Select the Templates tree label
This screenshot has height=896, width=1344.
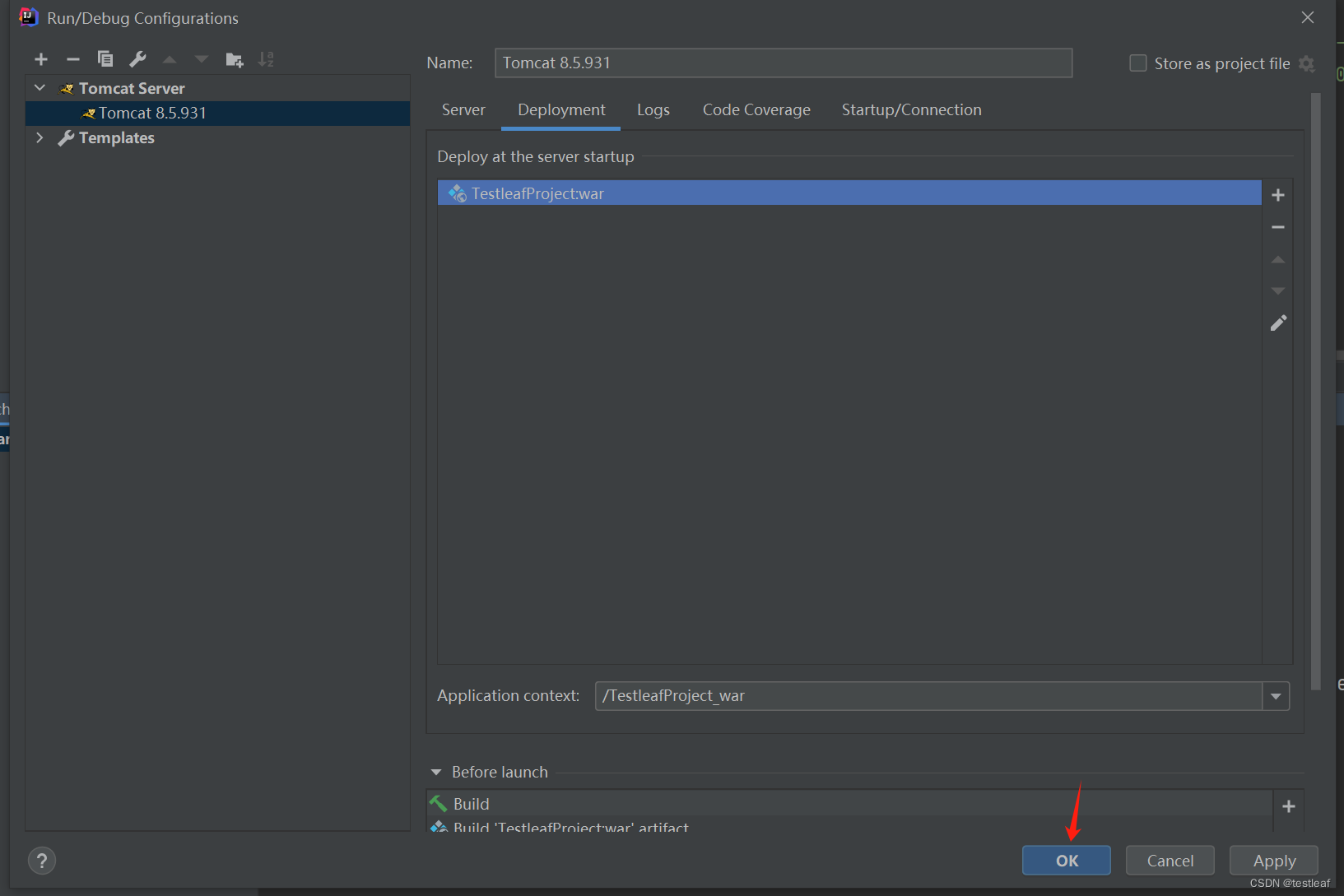click(117, 137)
